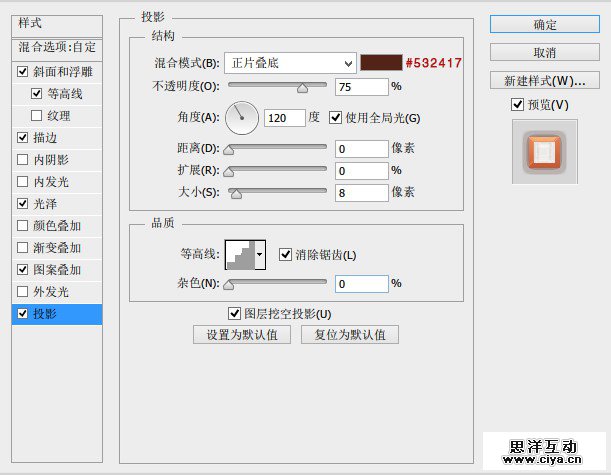The height and width of the screenshot is (475, 611).
Task: Click the 大小 value input field
Action: pyautogui.click(x=361, y=192)
